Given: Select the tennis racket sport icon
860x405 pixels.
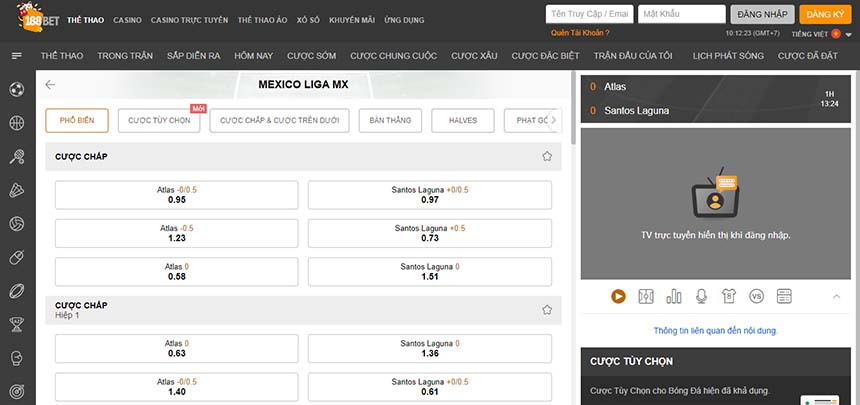Looking at the screenshot, I should (x=17, y=157).
